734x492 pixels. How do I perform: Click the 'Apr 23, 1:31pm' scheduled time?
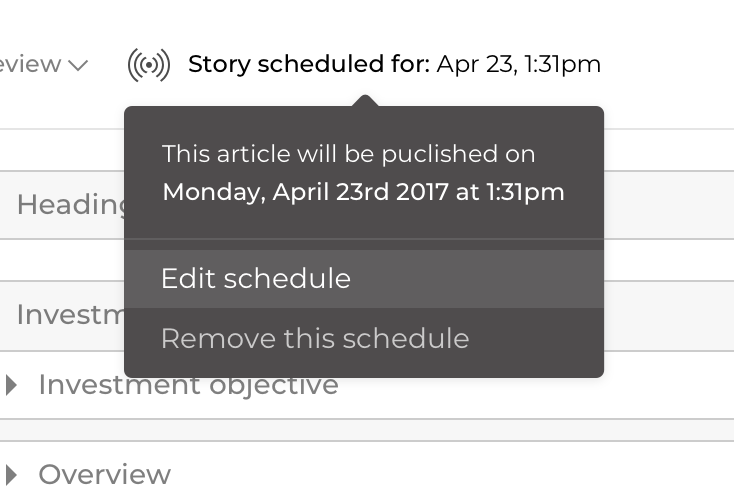point(519,65)
